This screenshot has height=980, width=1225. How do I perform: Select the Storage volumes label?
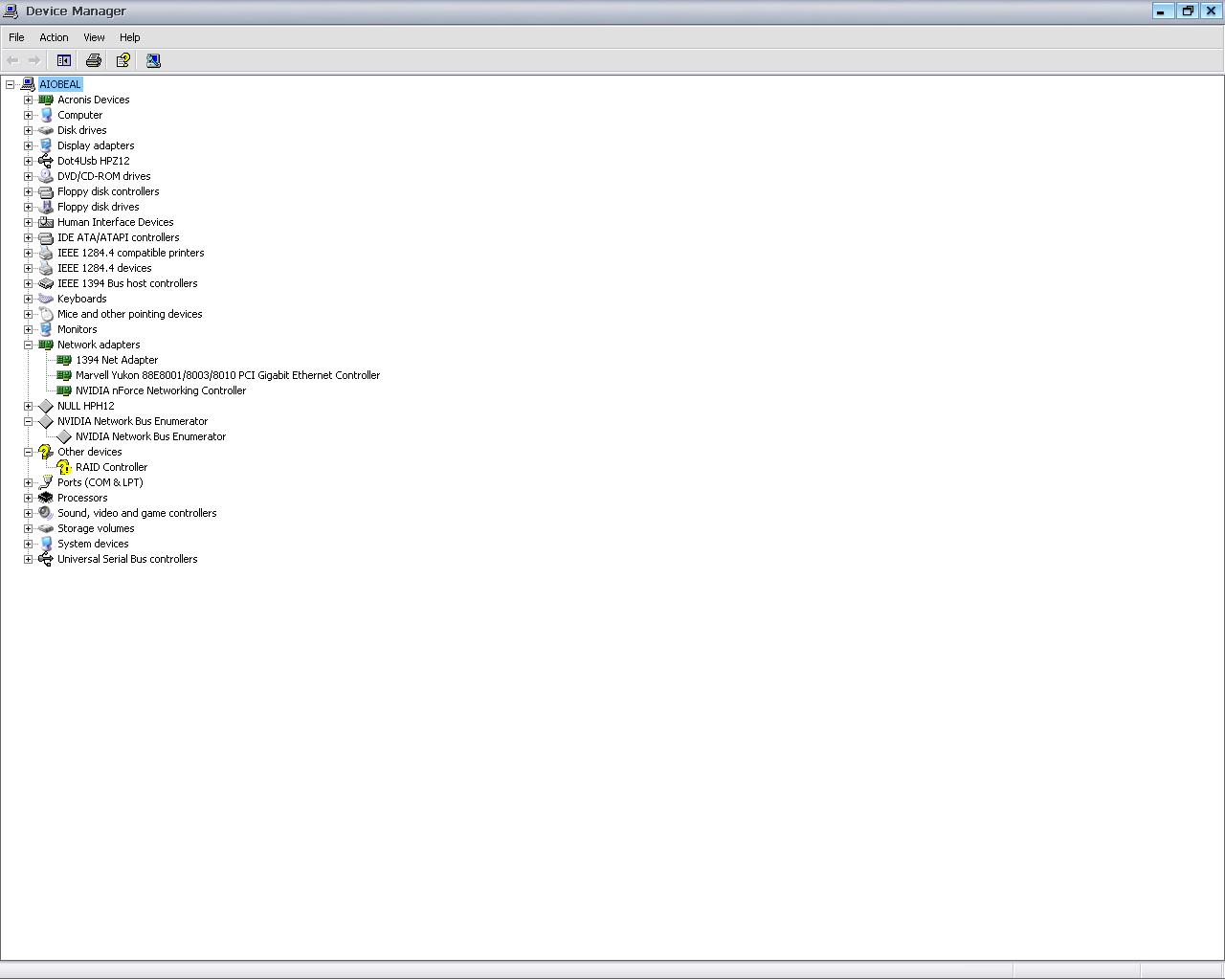(x=96, y=528)
